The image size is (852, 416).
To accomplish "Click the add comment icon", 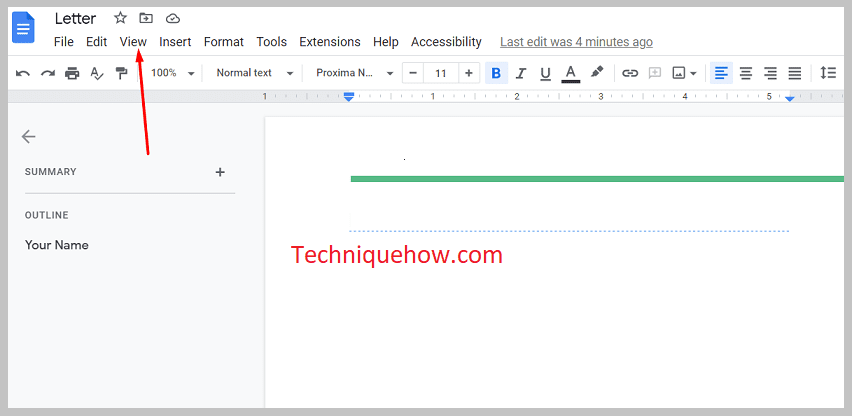I will pyautogui.click(x=655, y=73).
